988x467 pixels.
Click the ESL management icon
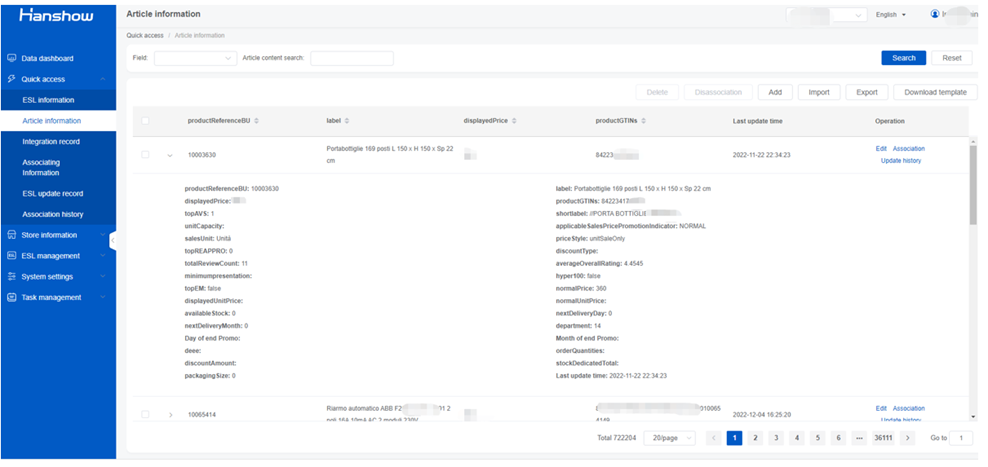[x=11, y=256]
